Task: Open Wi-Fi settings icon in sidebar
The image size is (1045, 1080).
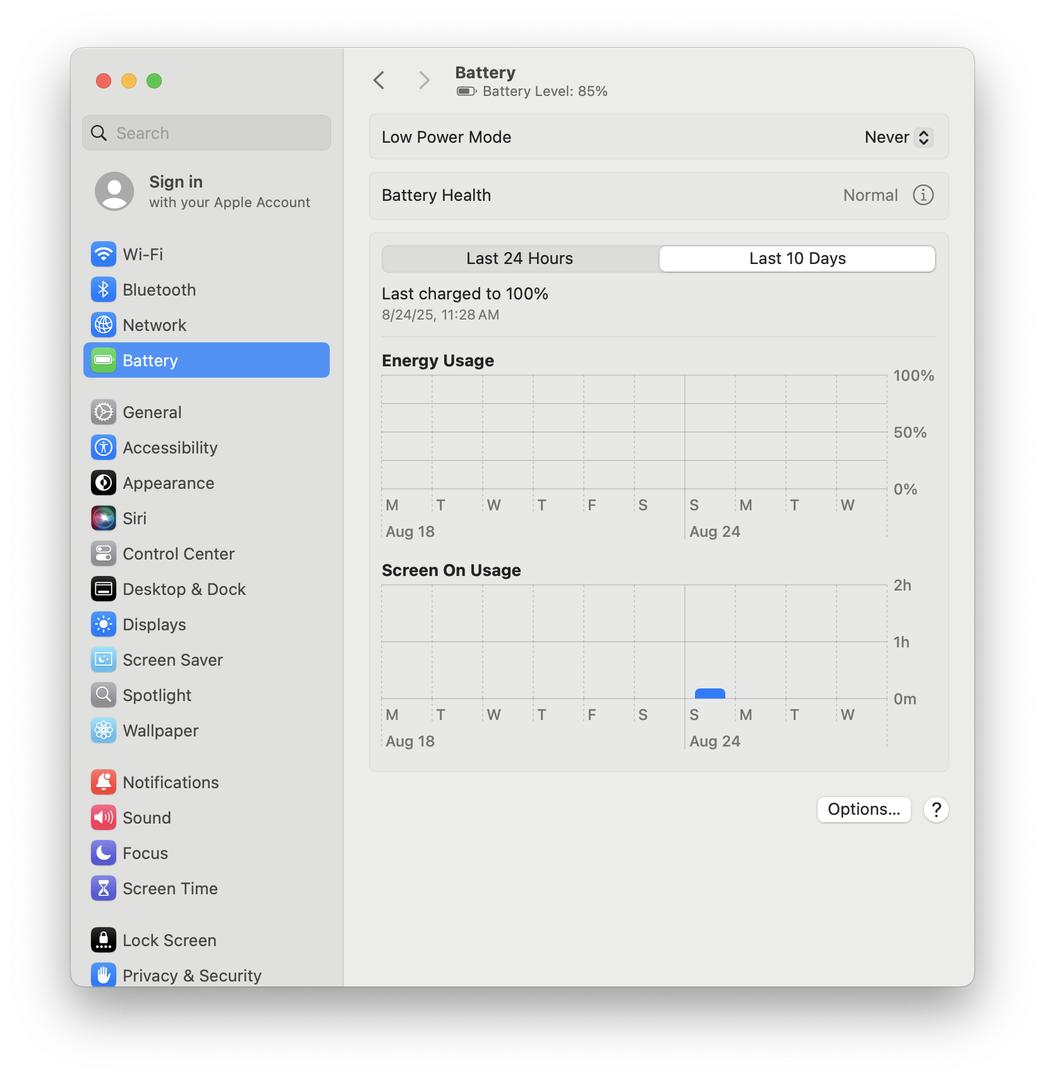Action: 103,254
